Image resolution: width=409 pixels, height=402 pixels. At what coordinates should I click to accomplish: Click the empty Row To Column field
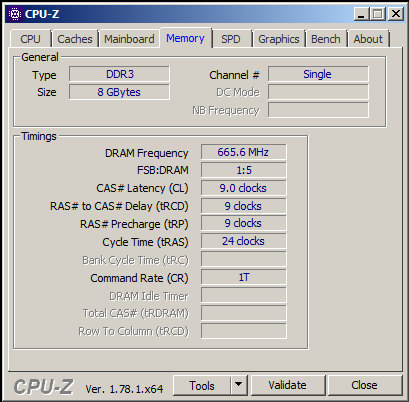pyautogui.click(x=244, y=331)
